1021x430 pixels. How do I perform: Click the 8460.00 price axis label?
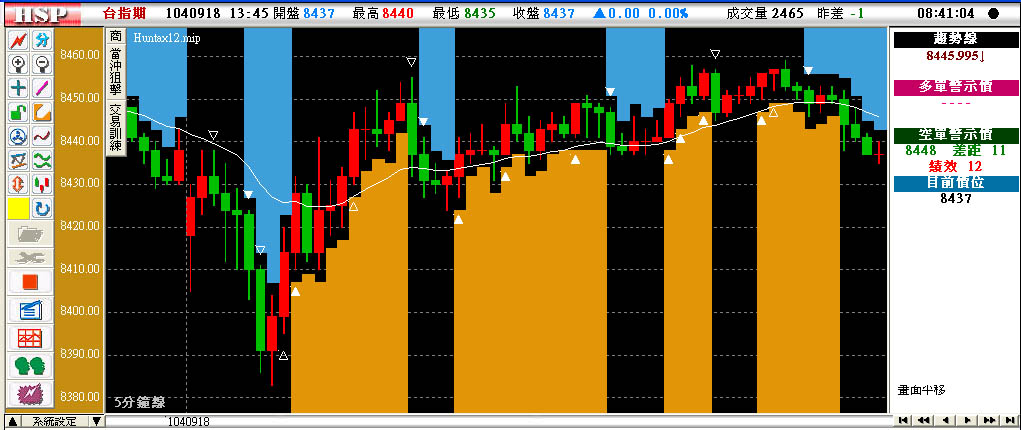tap(78, 55)
